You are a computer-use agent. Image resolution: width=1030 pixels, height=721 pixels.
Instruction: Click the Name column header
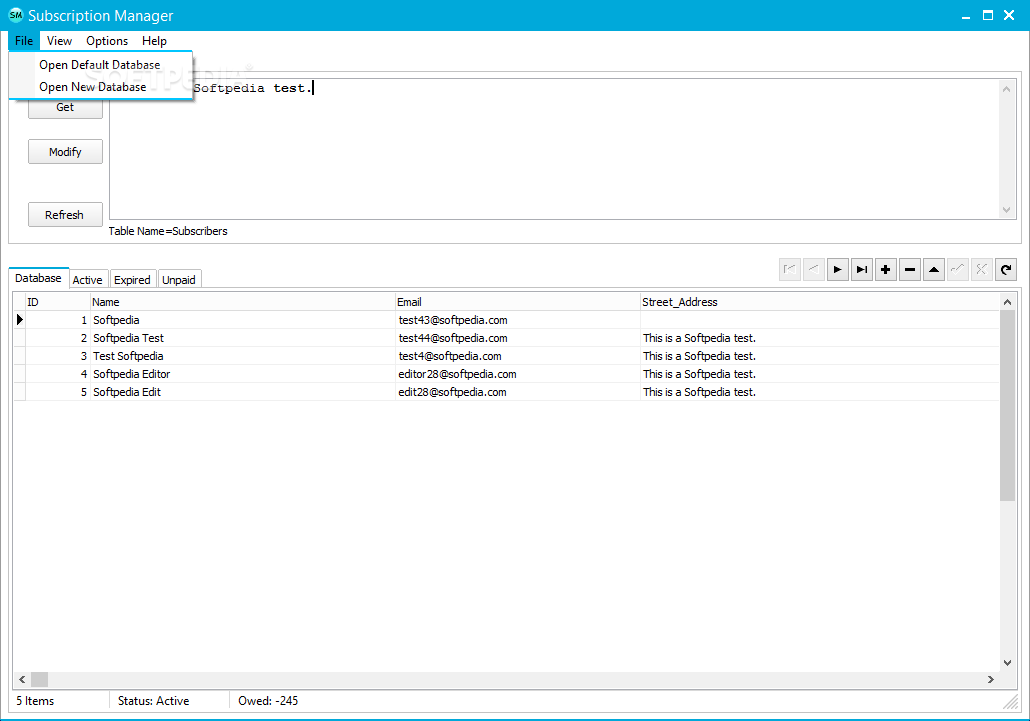click(242, 302)
